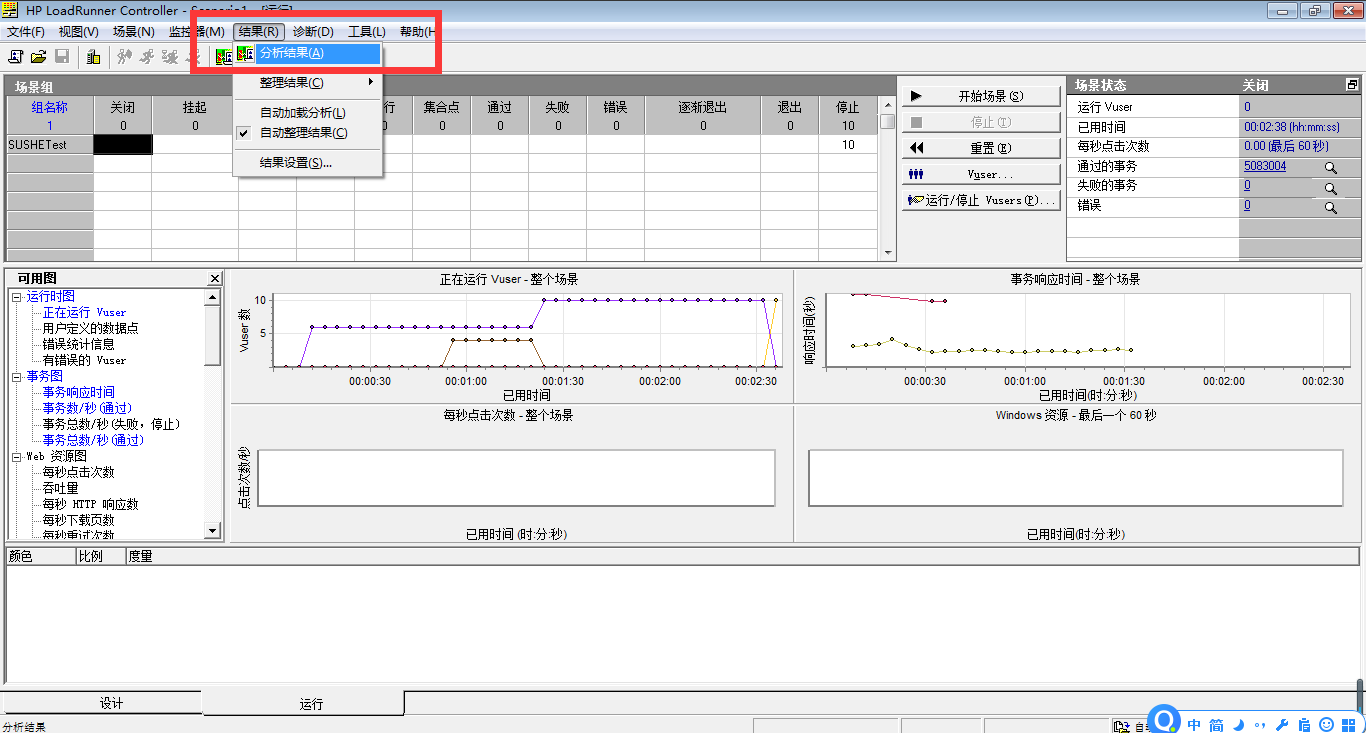Choose 分析结果 from the Results menu

pos(308,53)
